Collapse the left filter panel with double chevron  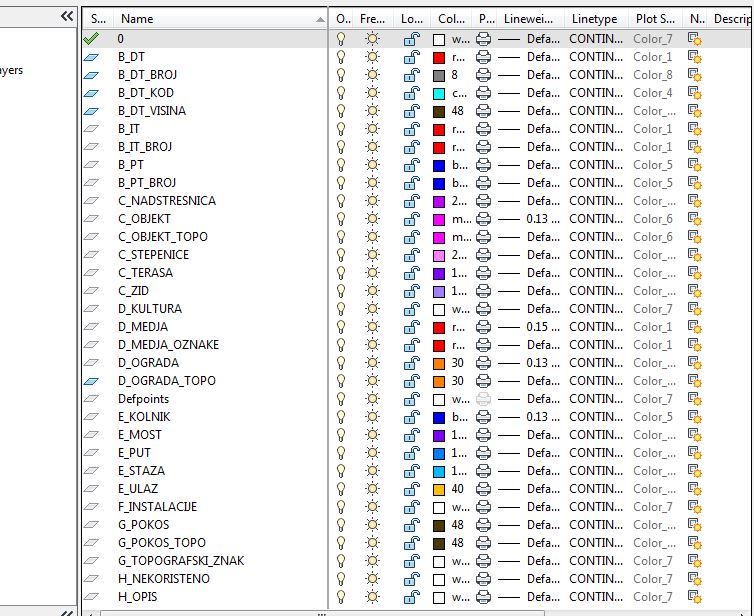coord(67,16)
